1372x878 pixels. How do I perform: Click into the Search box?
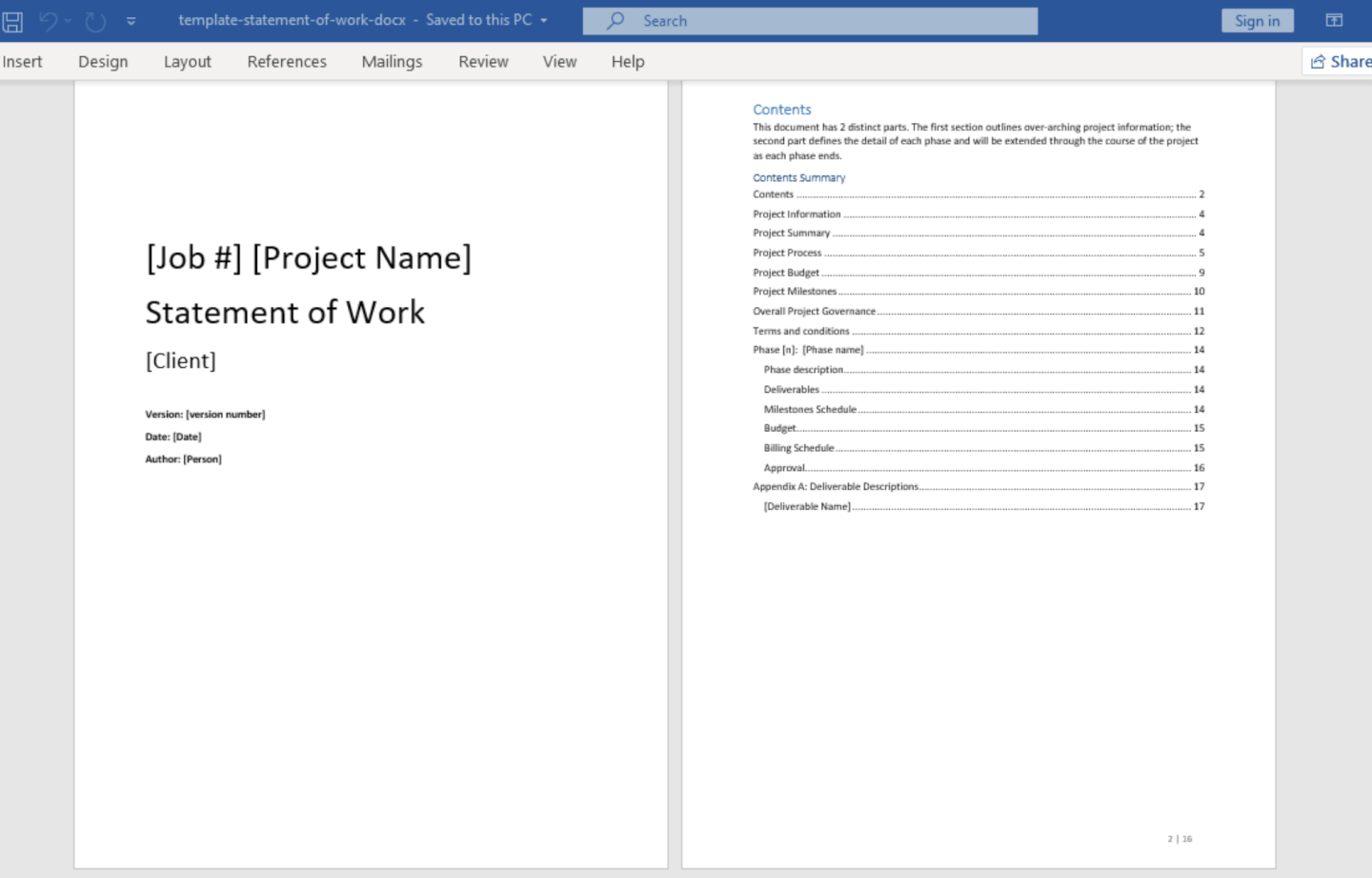tap(810, 20)
